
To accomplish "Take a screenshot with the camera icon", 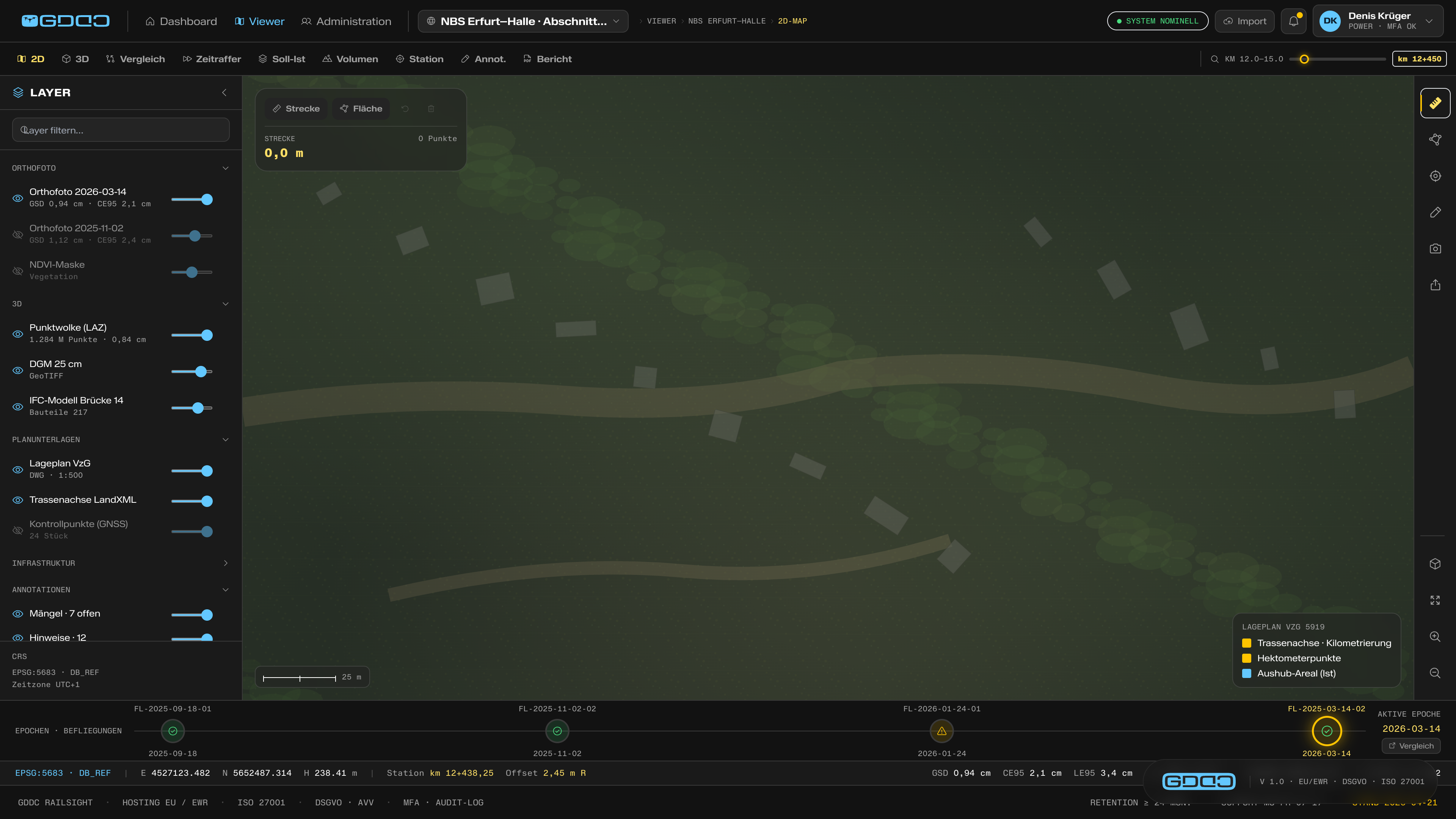I will 1435,249.
